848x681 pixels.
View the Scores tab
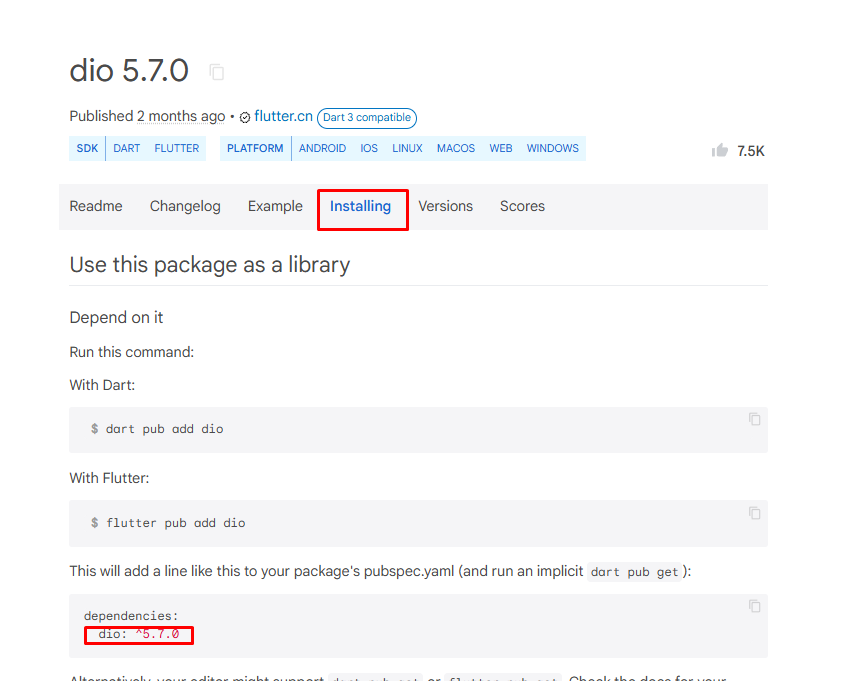(x=522, y=206)
